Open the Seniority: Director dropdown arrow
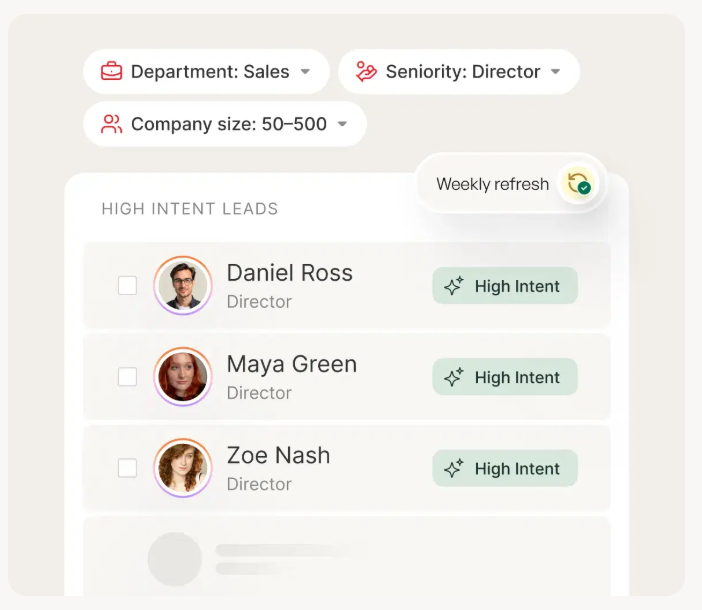The image size is (702, 610). pos(556,72)
